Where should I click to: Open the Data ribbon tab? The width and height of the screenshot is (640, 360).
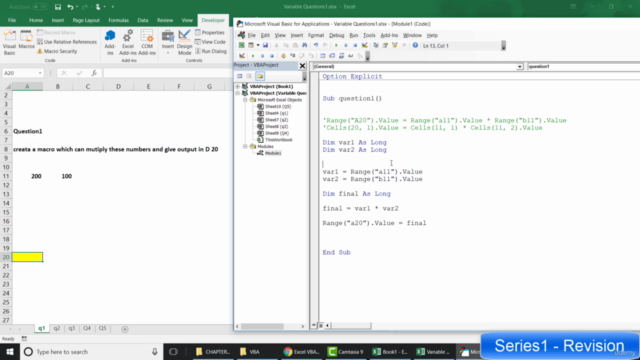coord(143,20)
